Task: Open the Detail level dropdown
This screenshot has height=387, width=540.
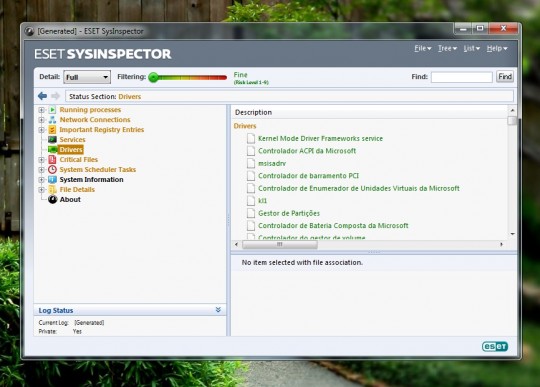Action: pyautogui.click(x=87, y=77)
